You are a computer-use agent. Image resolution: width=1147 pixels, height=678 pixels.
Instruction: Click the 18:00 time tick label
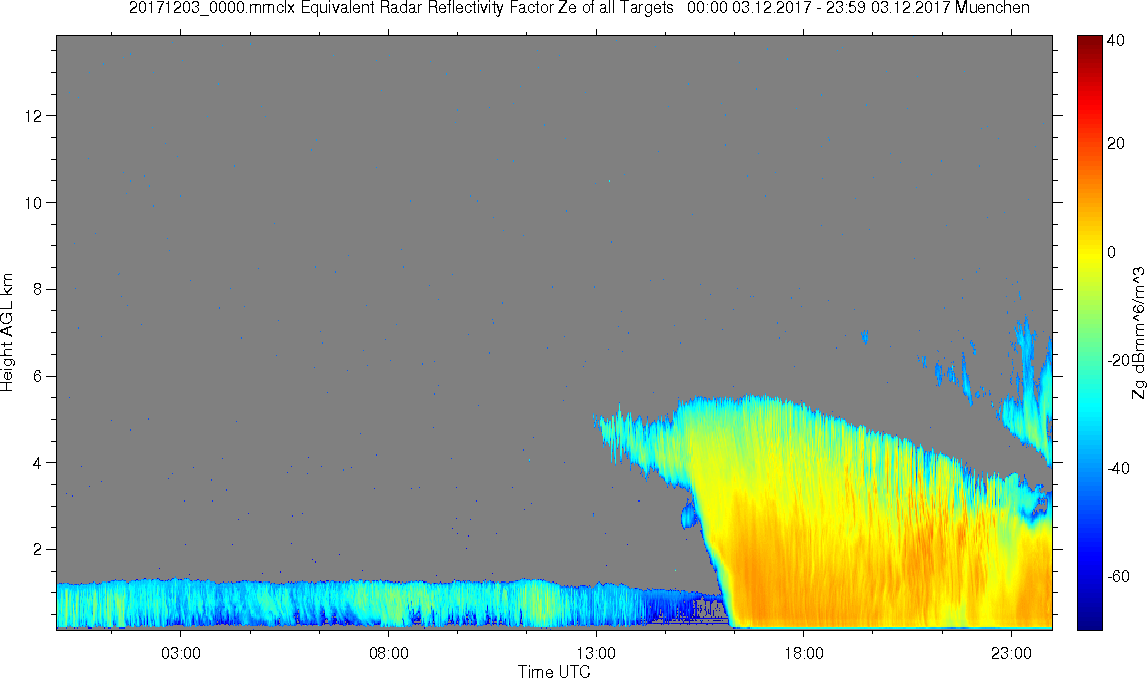tap(804, 653)
